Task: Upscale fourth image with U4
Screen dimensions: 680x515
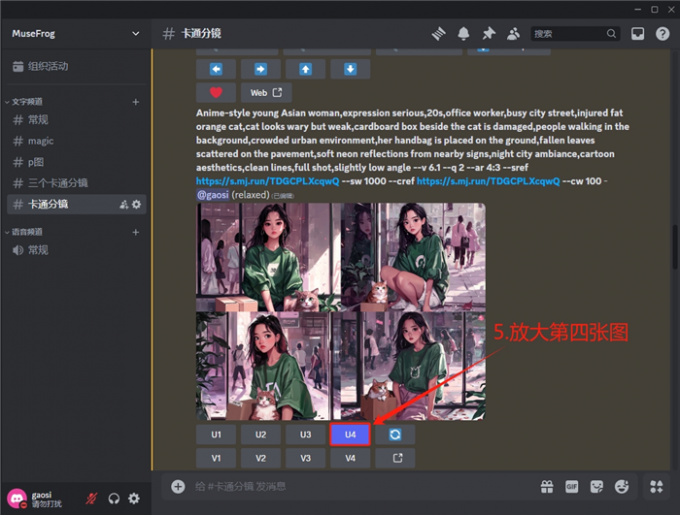Action: click(350, 434)
